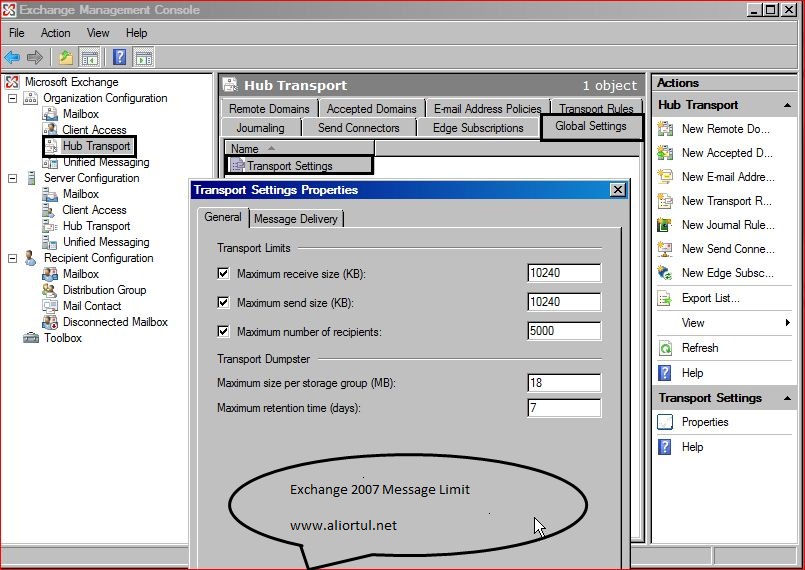This screenshot has width=805, height=570.
Task: Click the New Remote Domain action icon
Action: tap(665, 128)
